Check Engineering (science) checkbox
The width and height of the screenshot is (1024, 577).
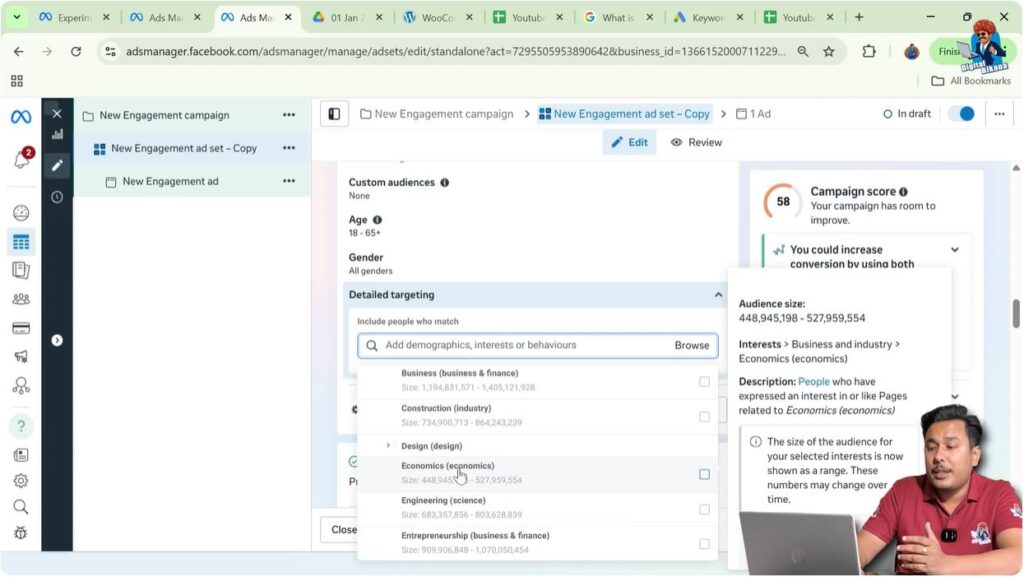click(x=704, y=509)
